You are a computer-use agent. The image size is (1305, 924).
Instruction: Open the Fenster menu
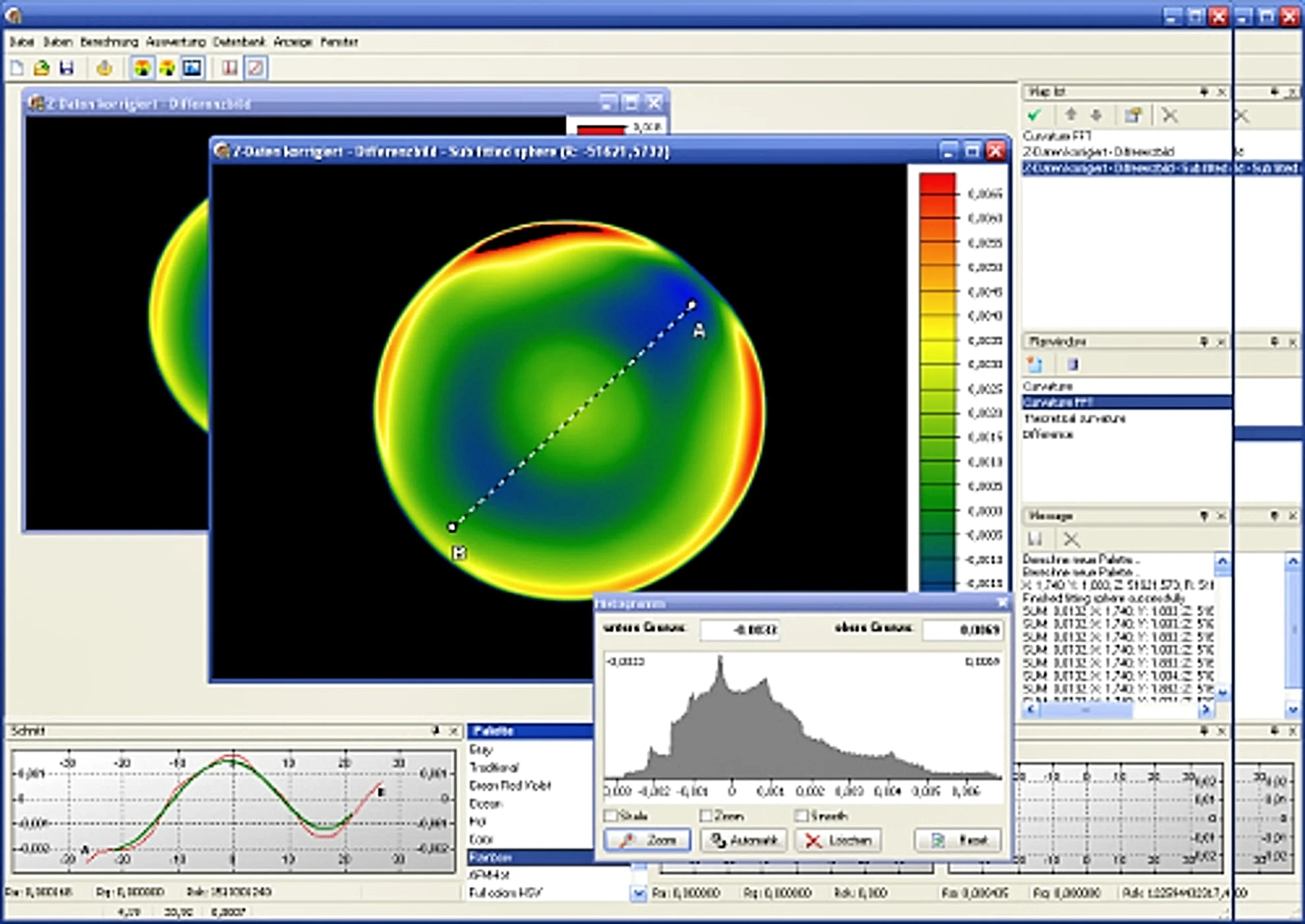pyautogui.click(x=339, y=42)
